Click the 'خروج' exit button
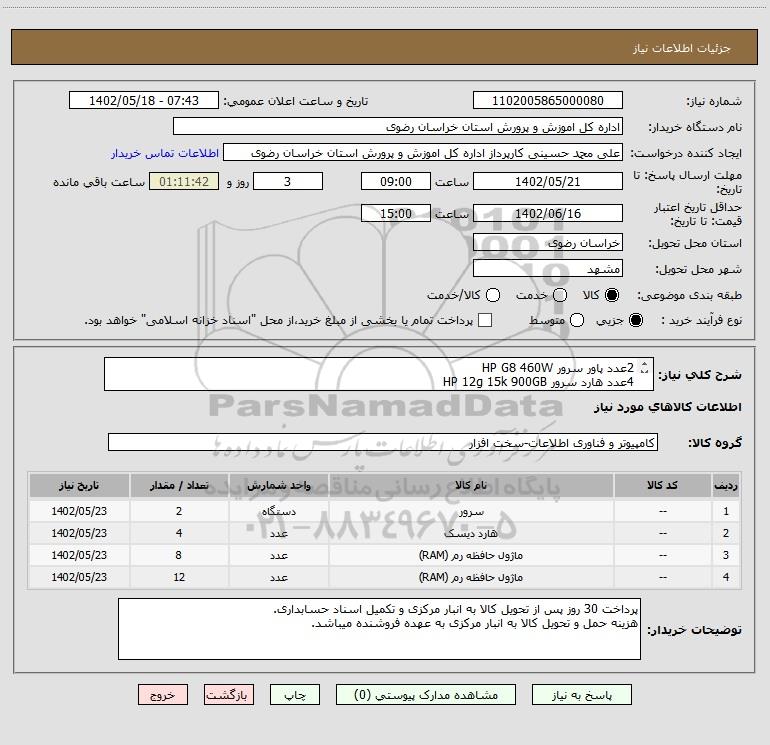Screen dimensions: 770x745 click(x=163, y=695)
